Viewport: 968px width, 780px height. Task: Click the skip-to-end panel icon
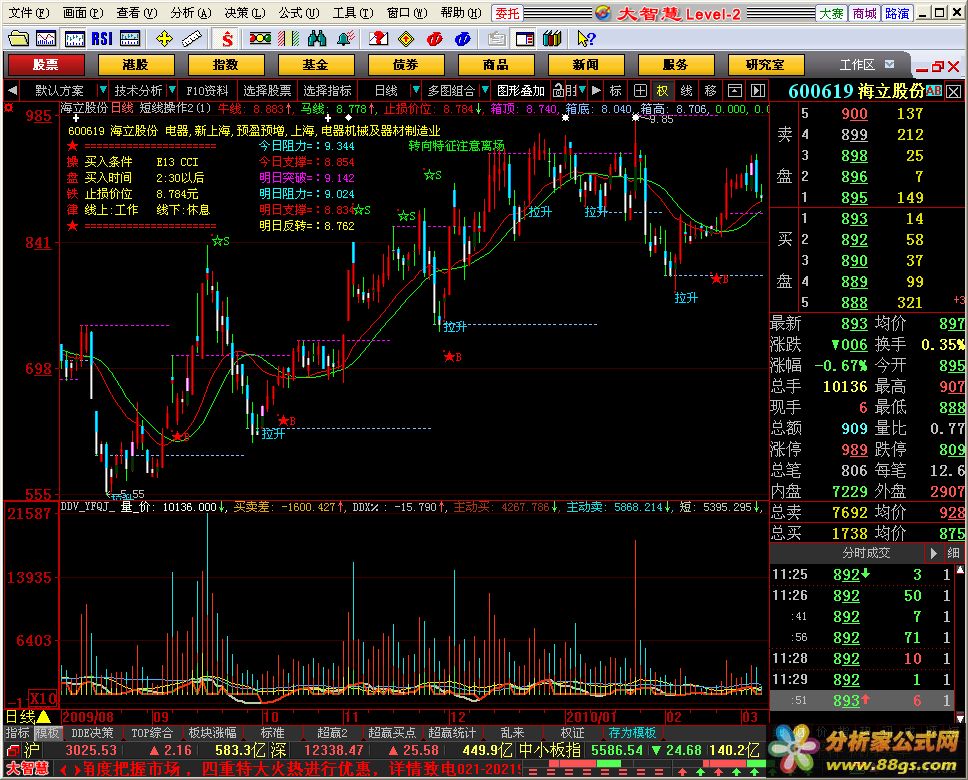(x=758, y=91)
